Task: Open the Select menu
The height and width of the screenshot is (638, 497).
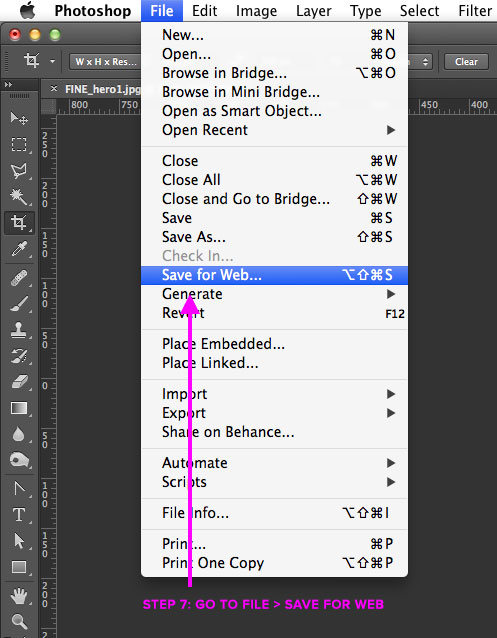Action: coord(419,11)
